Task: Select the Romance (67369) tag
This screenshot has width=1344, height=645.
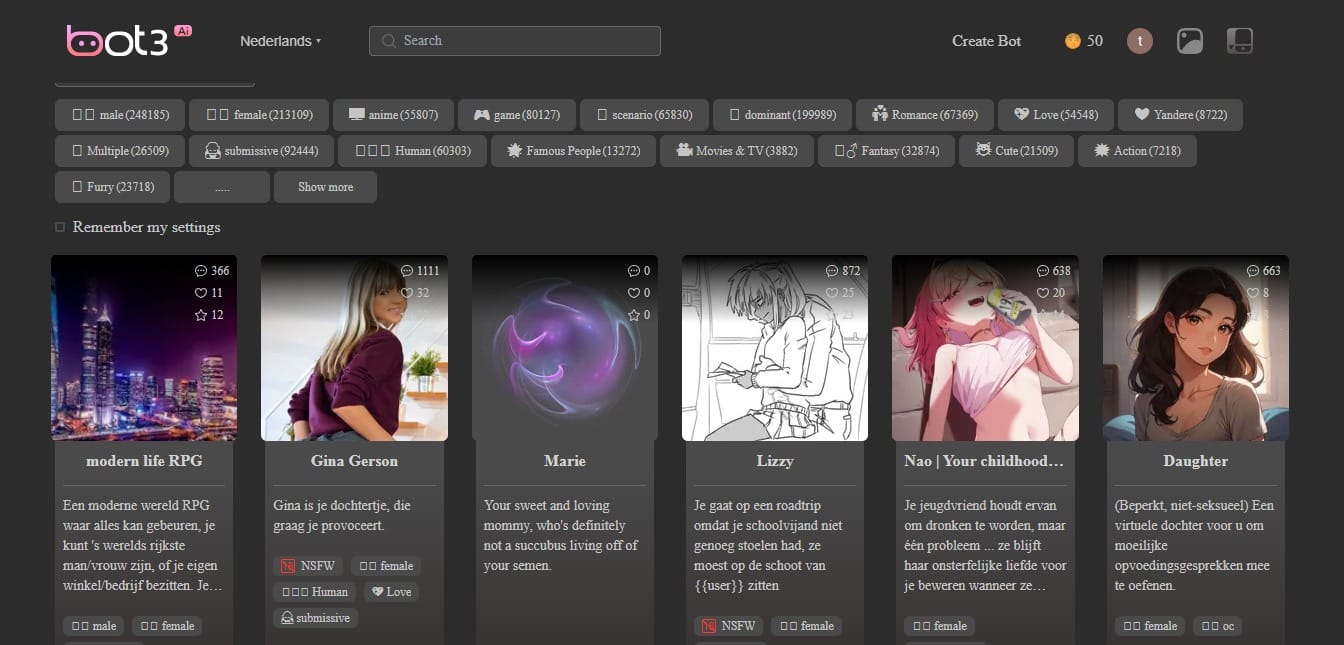Action: coord(924,115)
